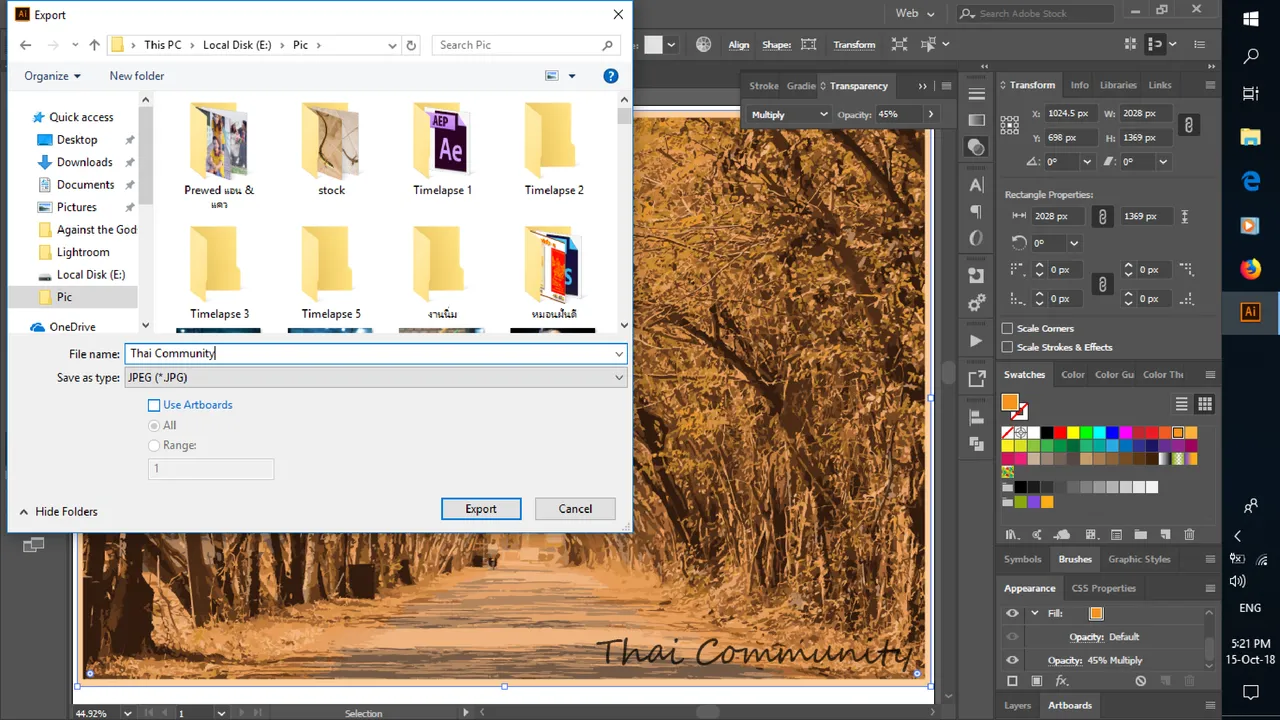
Task: Toggle constrain width and height proportions link
Action: coord(1188,125)
